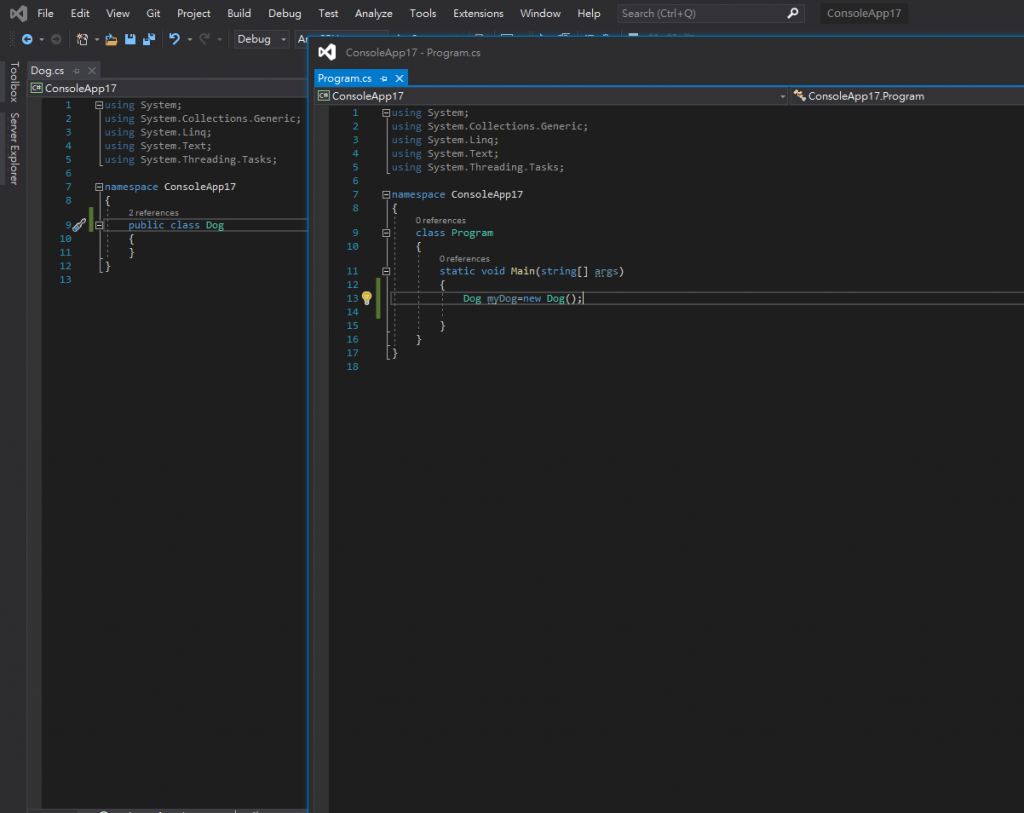Open the Toolbox side panel
The height and width of the screenshot is (813, 1024).
pyautogui.click(x=14, y=82)
